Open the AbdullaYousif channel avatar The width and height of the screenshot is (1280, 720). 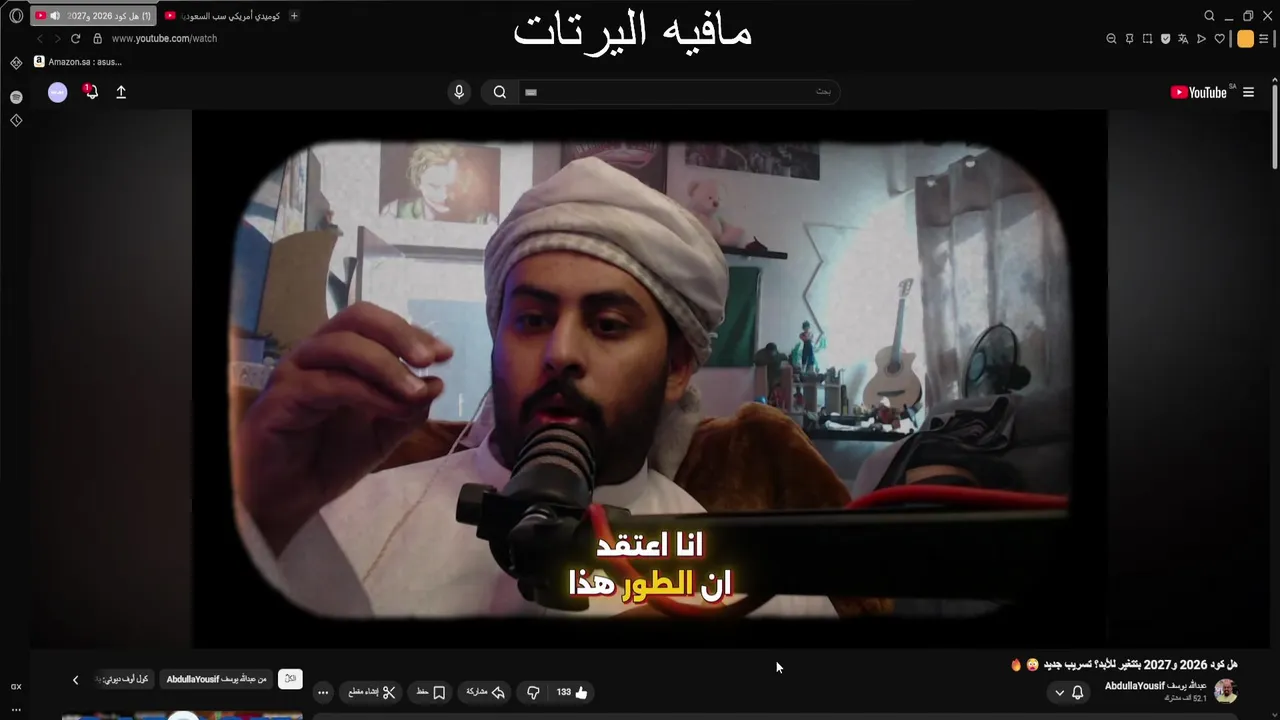(1226, 691)
